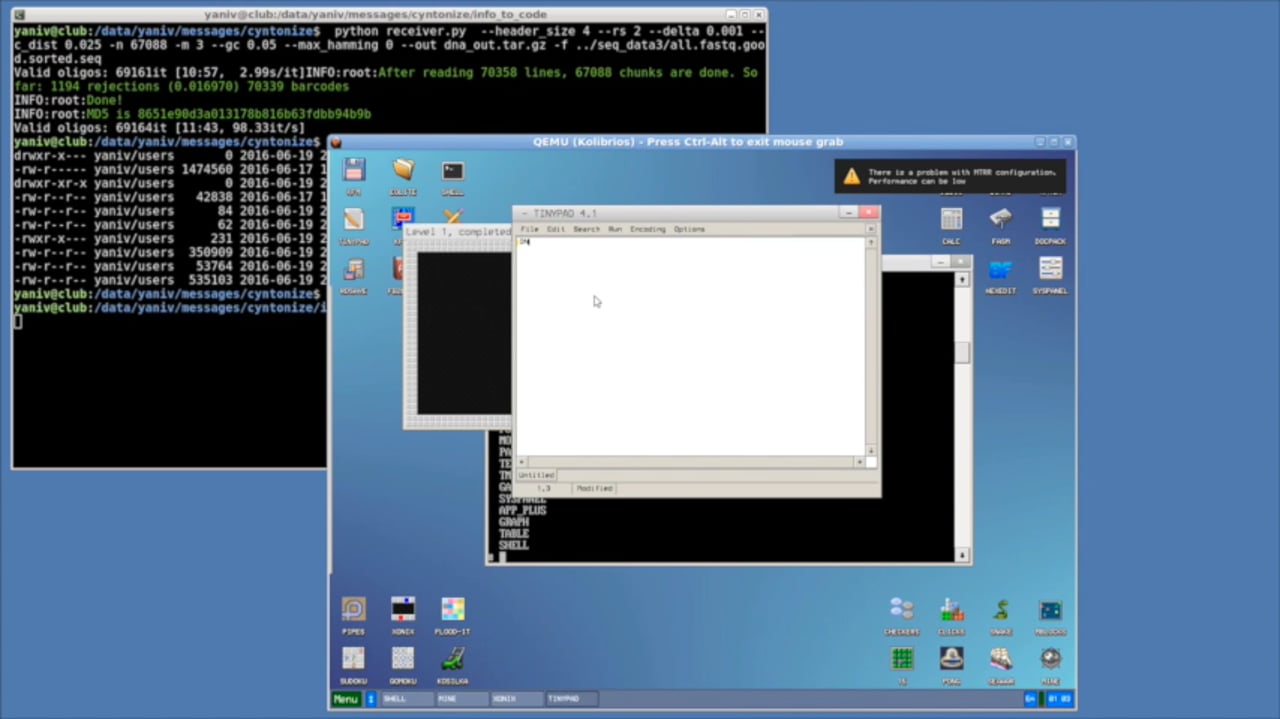Launch the CALC calculator icon
Screen dimensions: 1280x719
click(x=951, y=219)
